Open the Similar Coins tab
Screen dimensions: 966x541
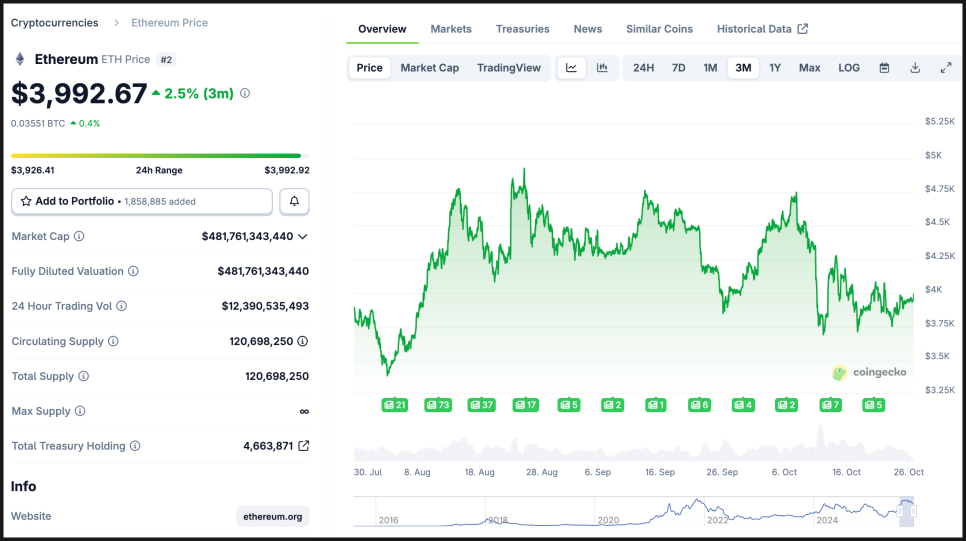pos(659,29)
